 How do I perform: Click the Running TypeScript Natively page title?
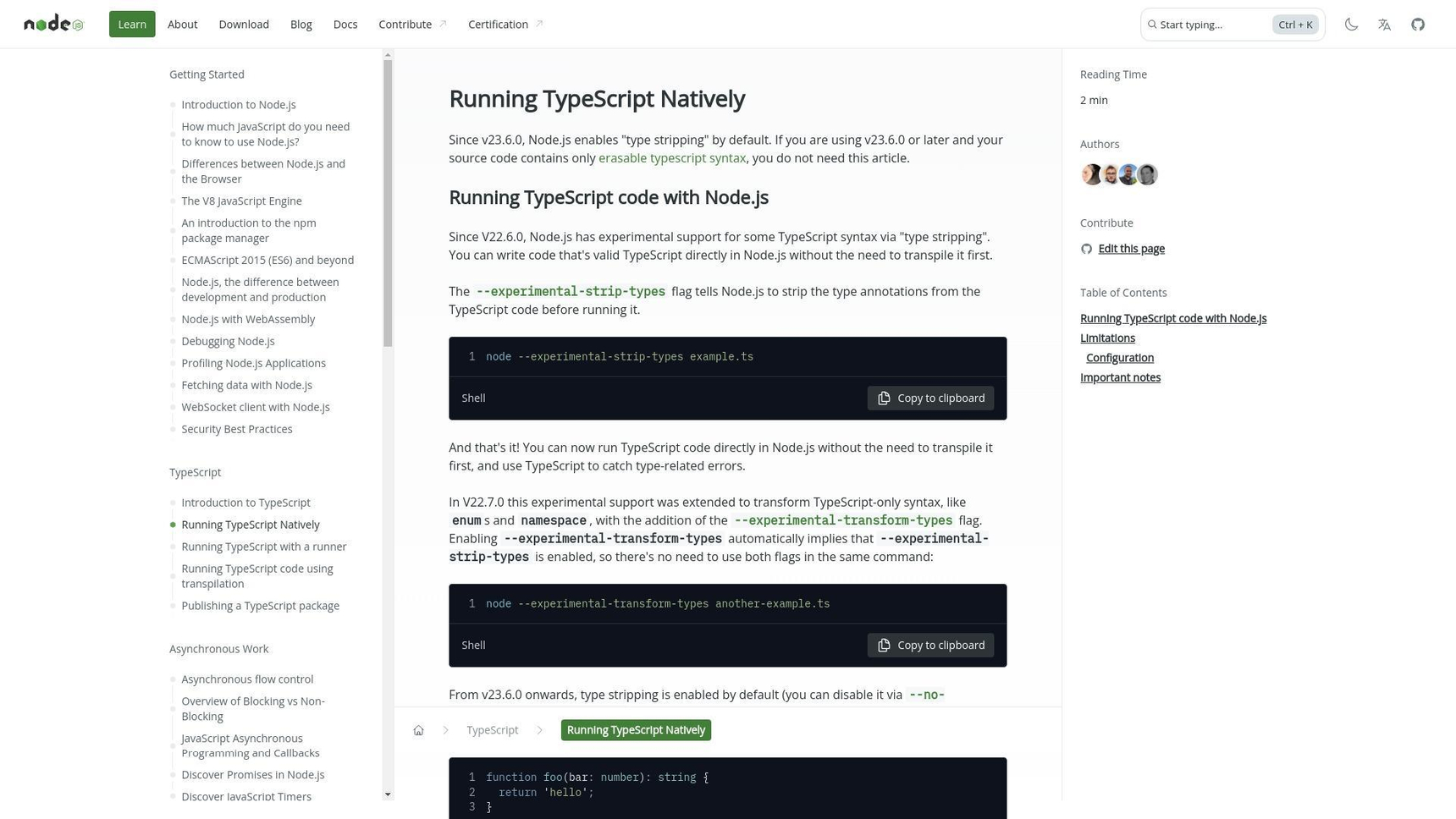[597, 99]
